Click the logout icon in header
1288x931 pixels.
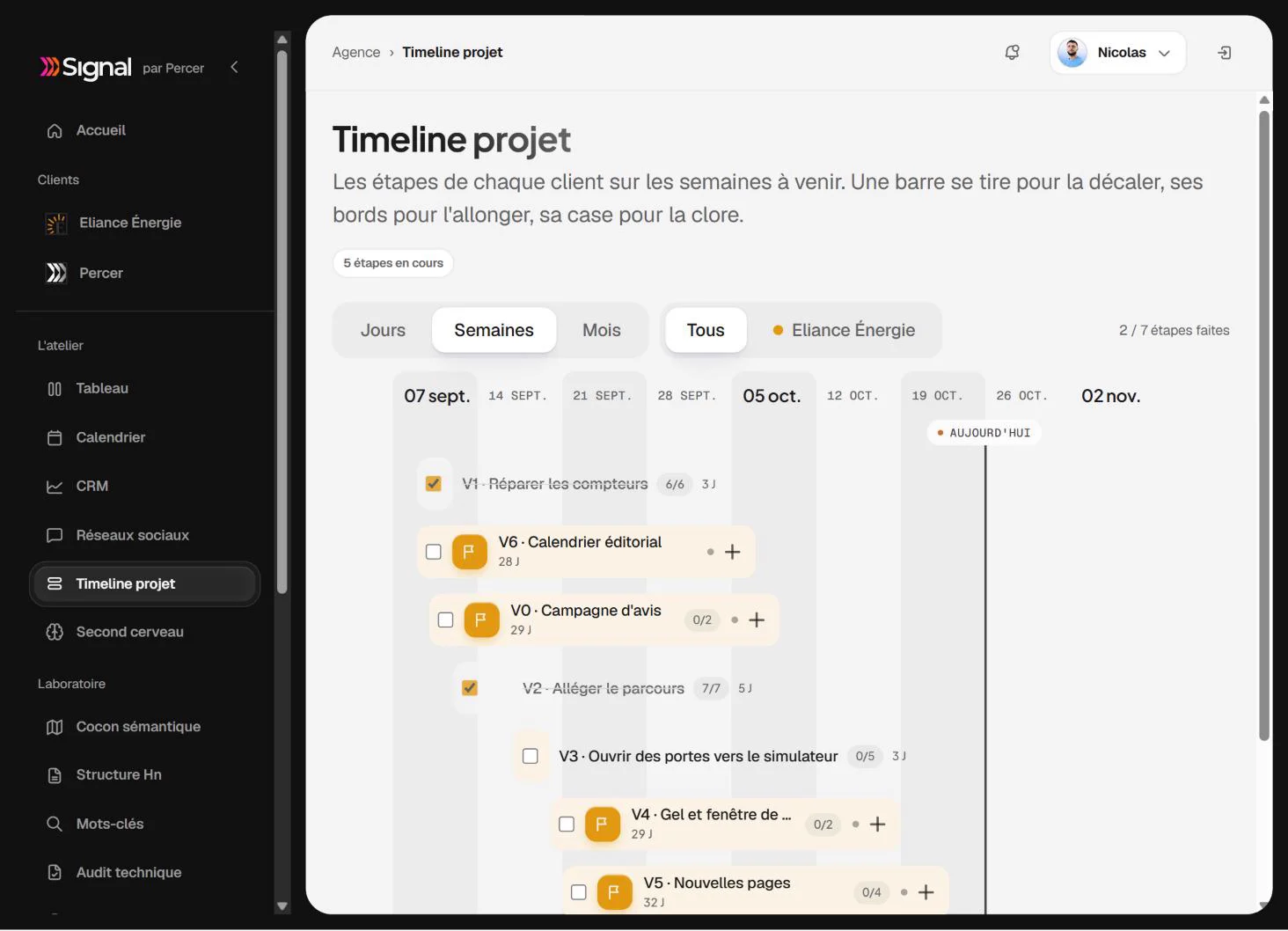tap(1224, 53)
